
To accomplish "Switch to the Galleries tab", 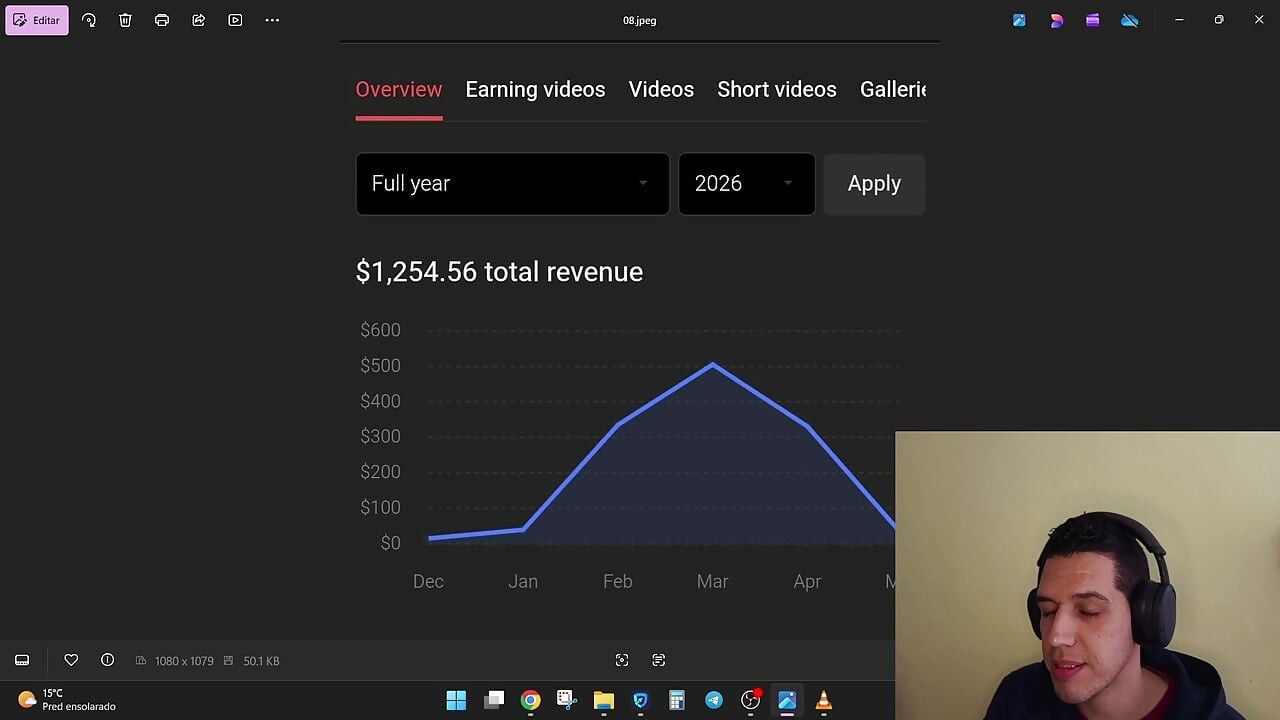I will [893, 89].
